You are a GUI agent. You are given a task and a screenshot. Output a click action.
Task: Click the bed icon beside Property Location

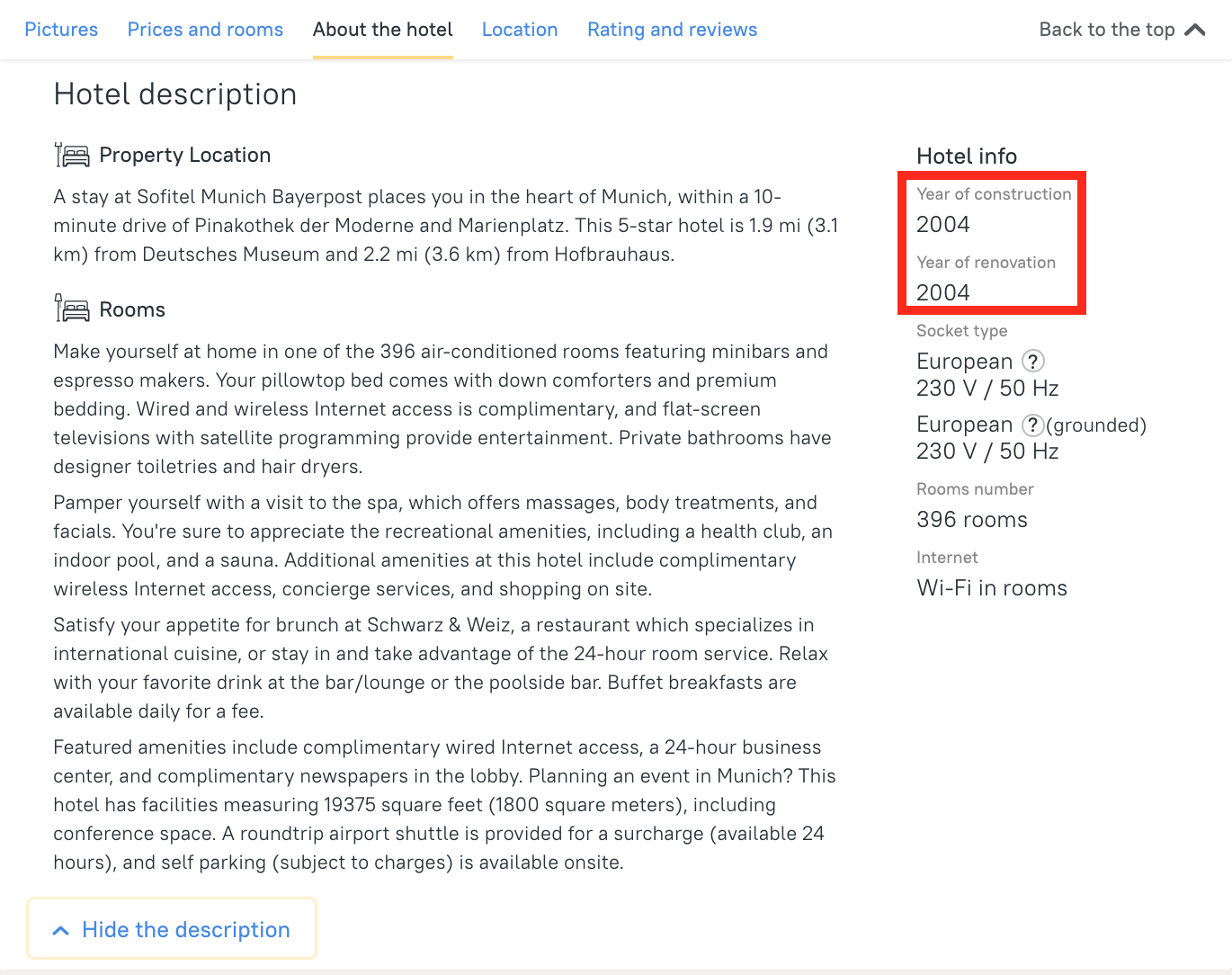tap(72, 155)
